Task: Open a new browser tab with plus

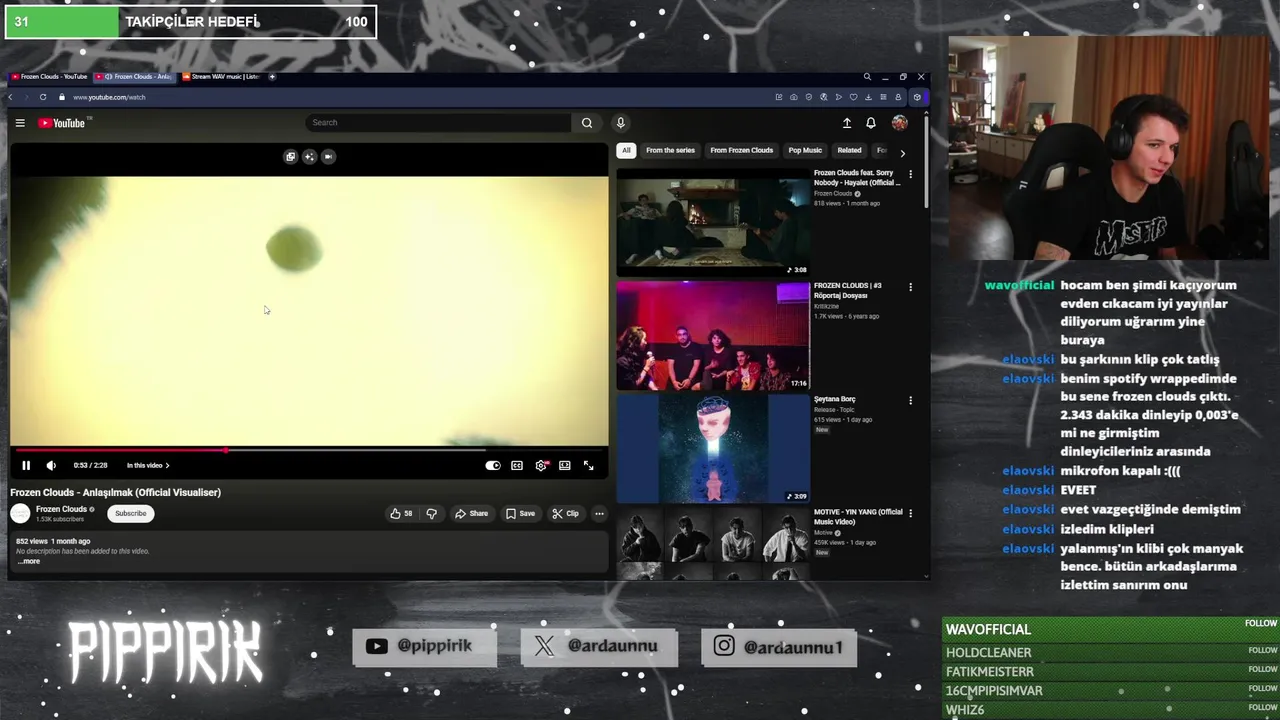Action: pyautogui.click(x=272, y=77)
